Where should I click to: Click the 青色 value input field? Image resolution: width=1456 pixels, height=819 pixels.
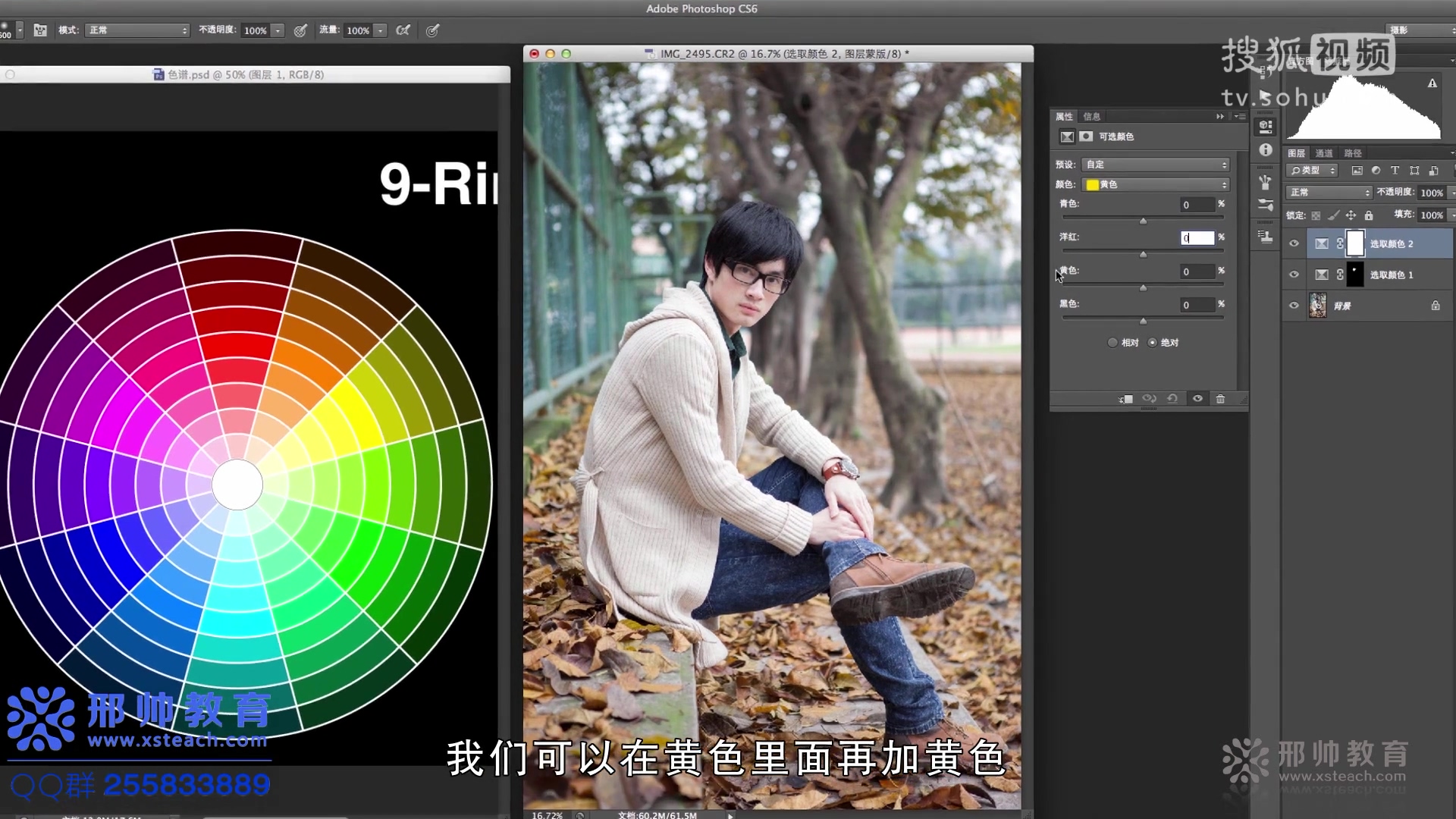1197,205
